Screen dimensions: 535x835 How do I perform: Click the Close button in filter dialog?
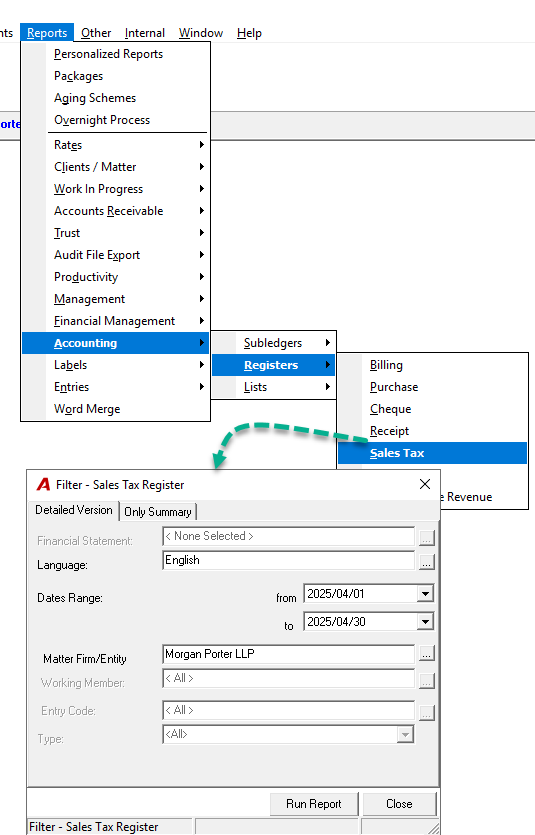coord(399,804)
